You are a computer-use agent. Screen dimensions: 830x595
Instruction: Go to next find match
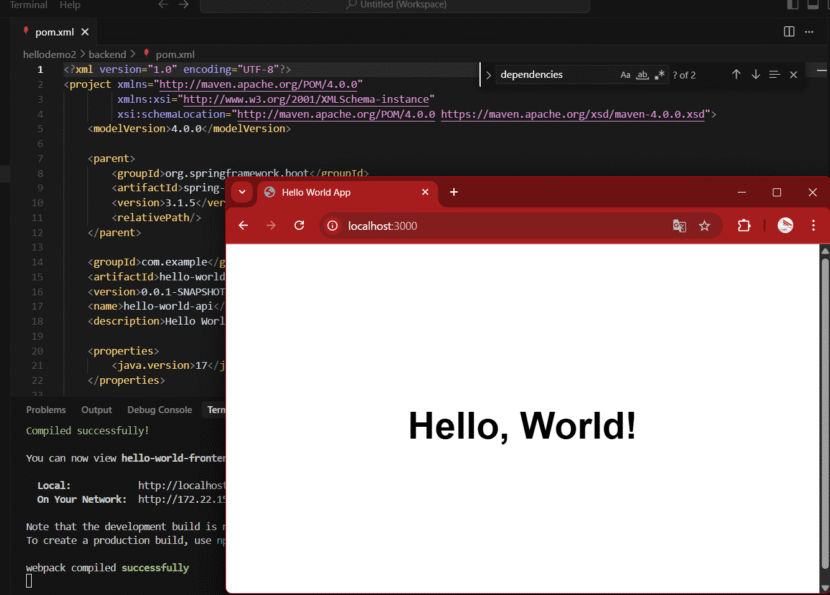click(x=755, y=75)
